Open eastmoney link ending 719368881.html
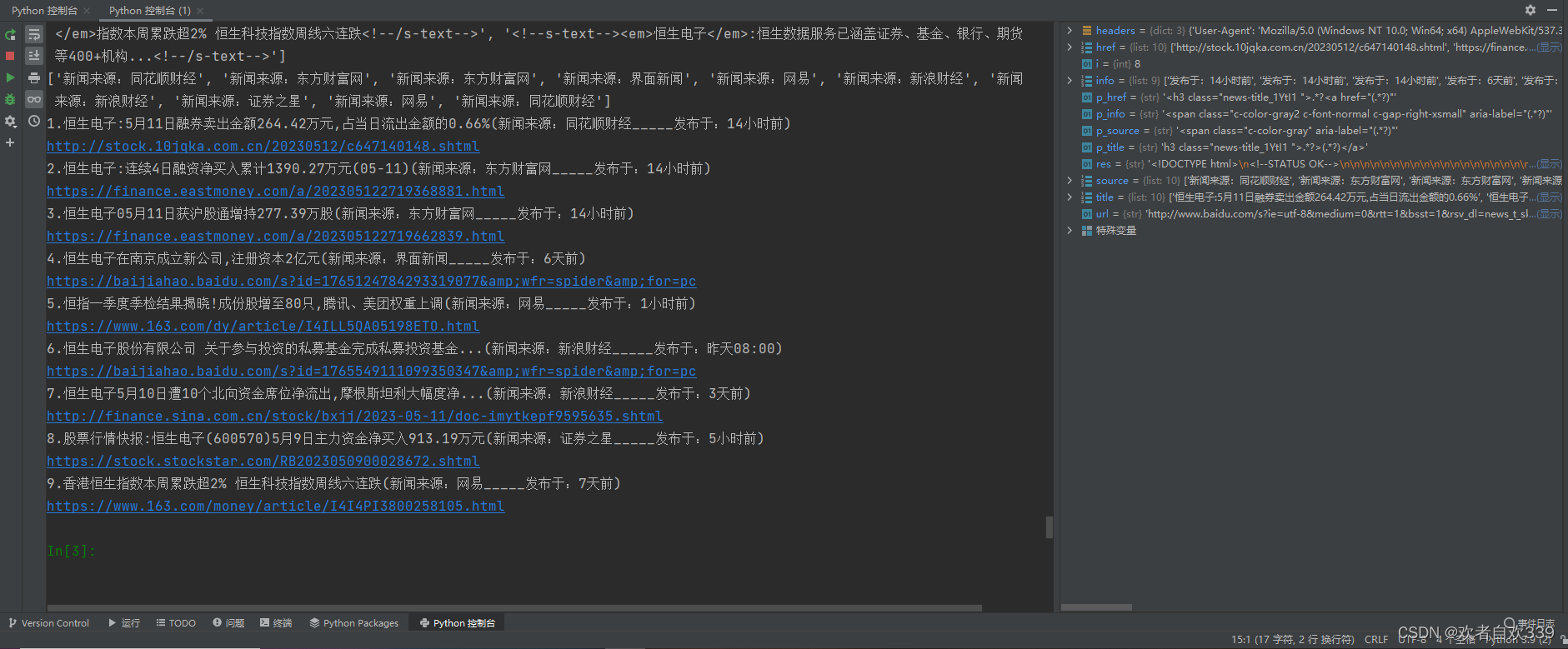Image resolution: width=1568 pixels, height=649 pixels. tap(275, 192)
